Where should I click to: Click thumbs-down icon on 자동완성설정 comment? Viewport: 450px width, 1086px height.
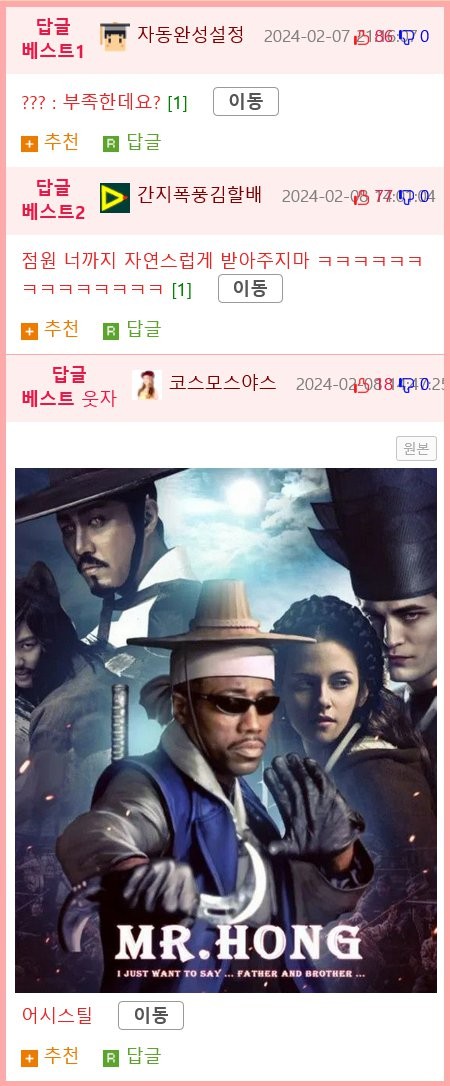408,37
